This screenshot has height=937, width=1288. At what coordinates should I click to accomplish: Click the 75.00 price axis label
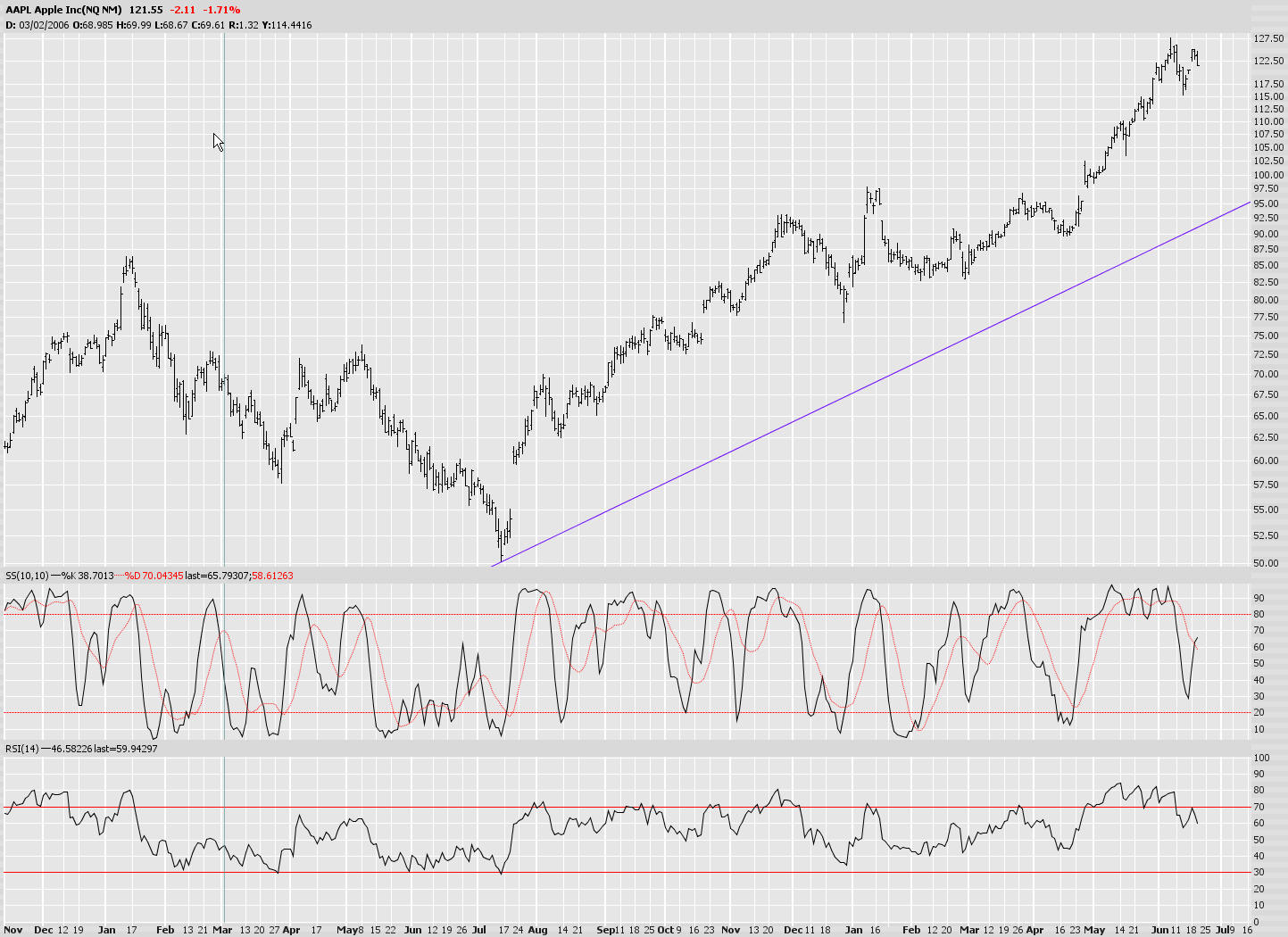(x=1266, y=336)
